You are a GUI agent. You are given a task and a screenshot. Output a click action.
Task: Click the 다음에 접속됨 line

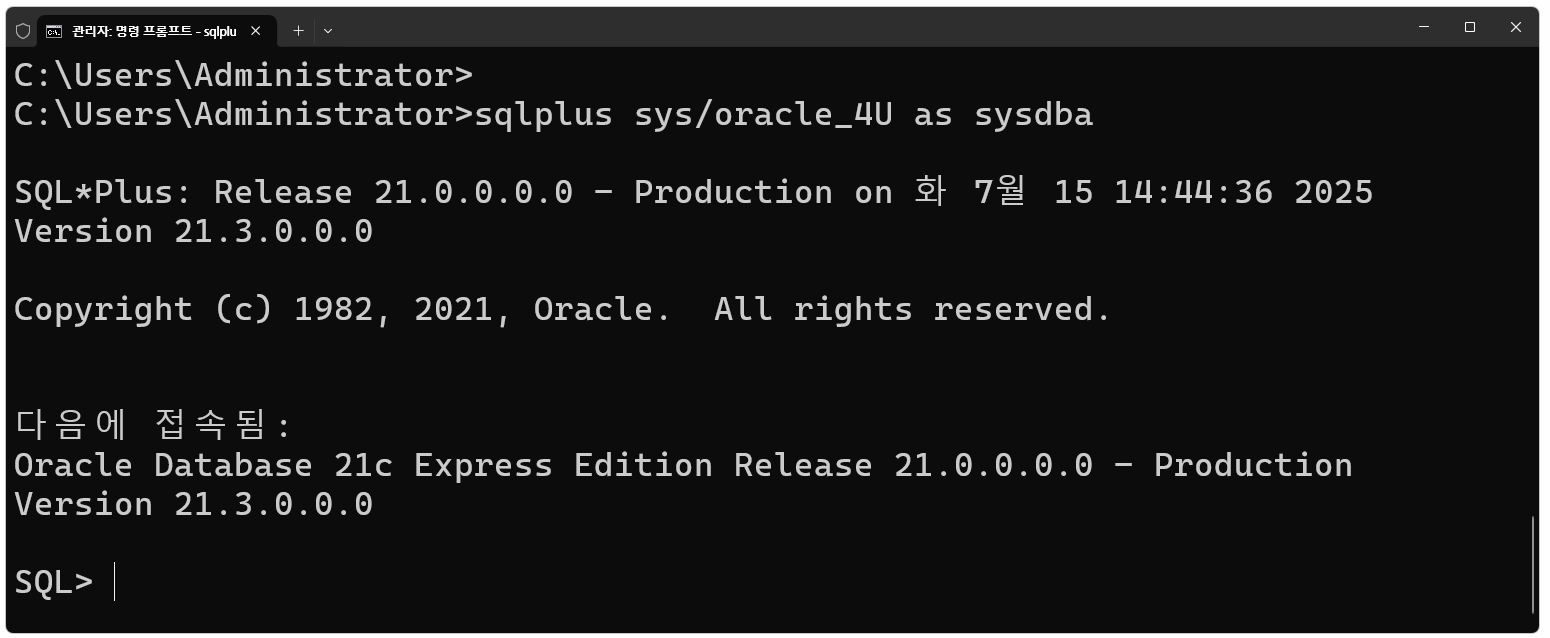click(152, 426)
